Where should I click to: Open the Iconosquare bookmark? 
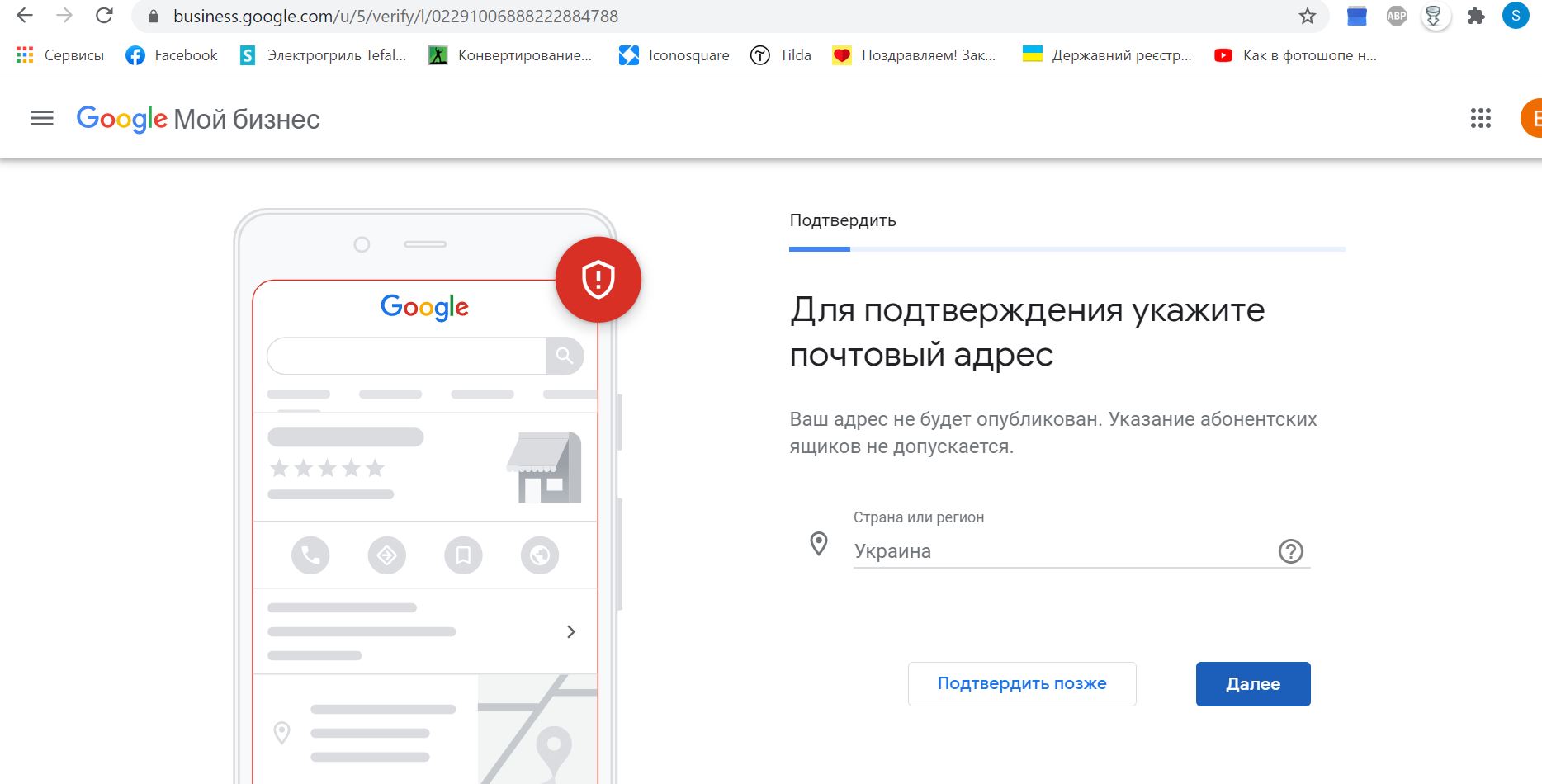pyautogui.click(x=674, y=55)
